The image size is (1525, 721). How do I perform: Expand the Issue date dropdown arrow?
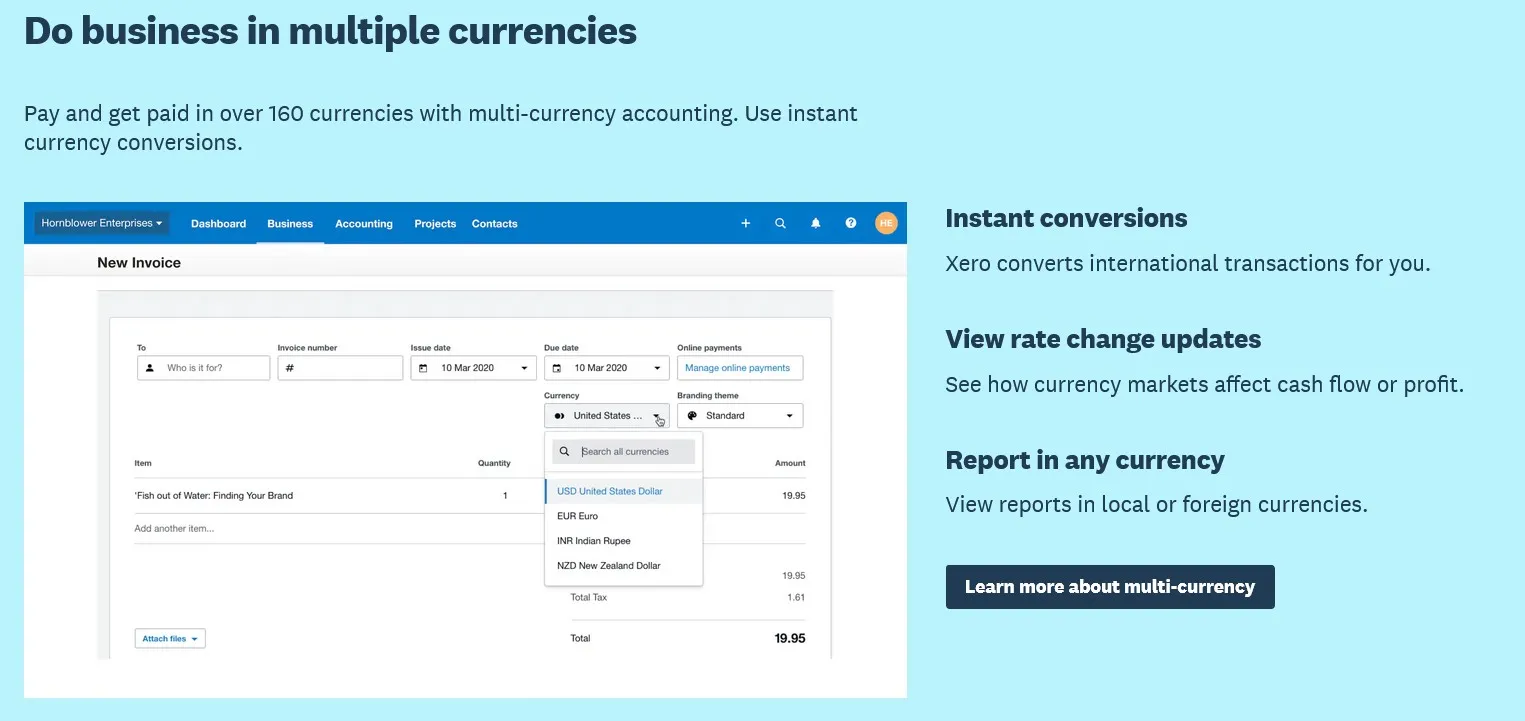[x=524, y=368]
